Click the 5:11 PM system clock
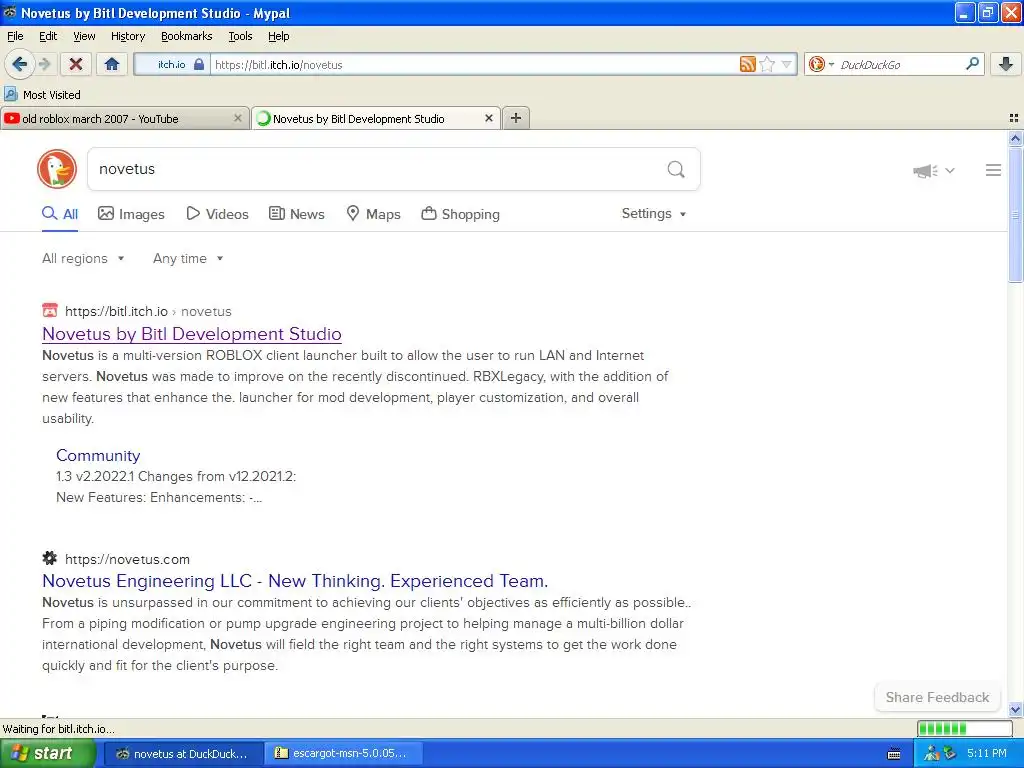 coord(987,753)
